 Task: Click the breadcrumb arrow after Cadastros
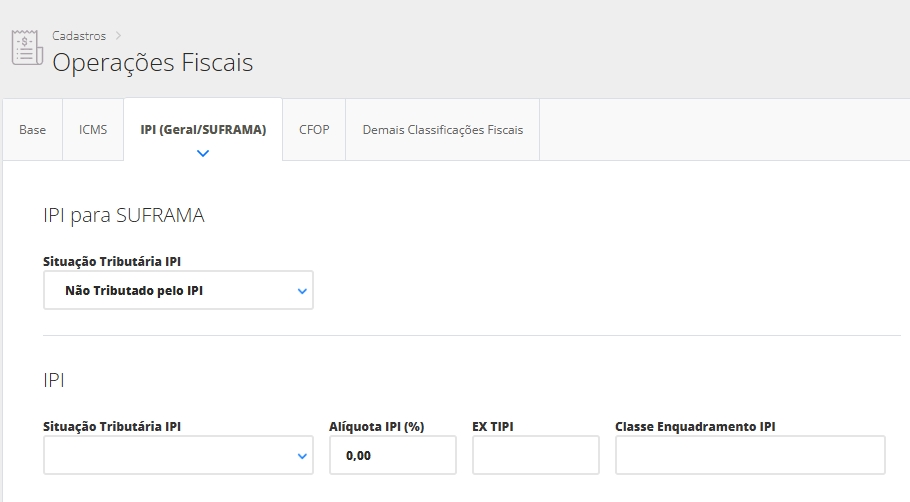[118, 36]
